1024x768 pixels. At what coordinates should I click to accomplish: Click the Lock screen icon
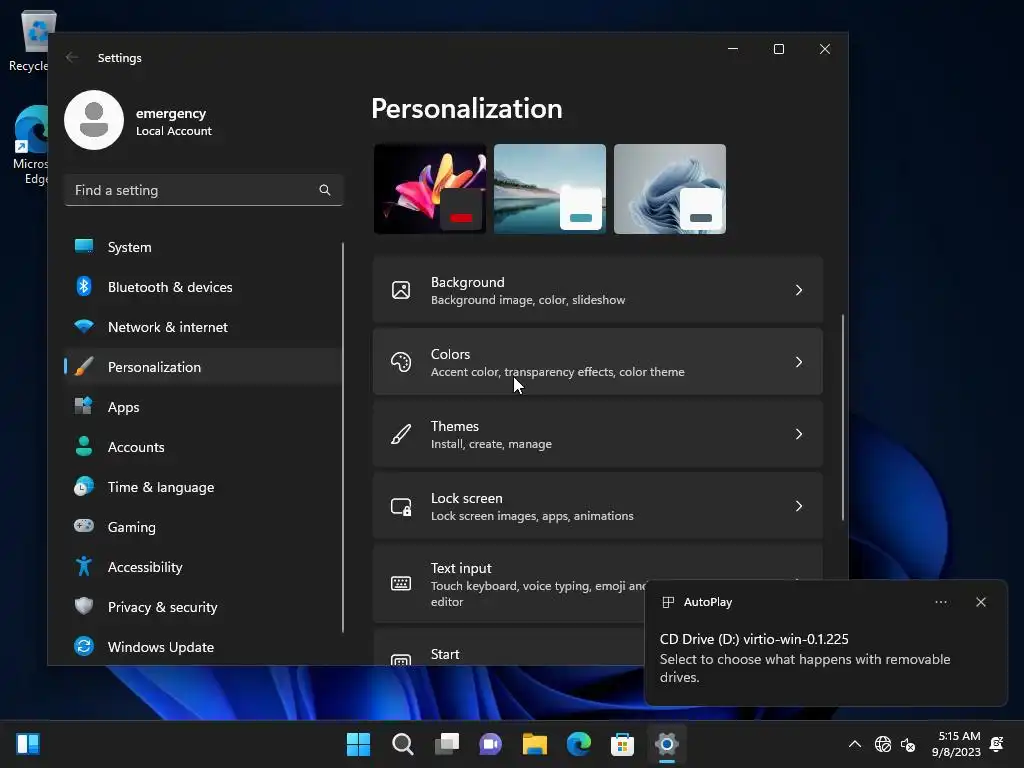pos(401,506)
